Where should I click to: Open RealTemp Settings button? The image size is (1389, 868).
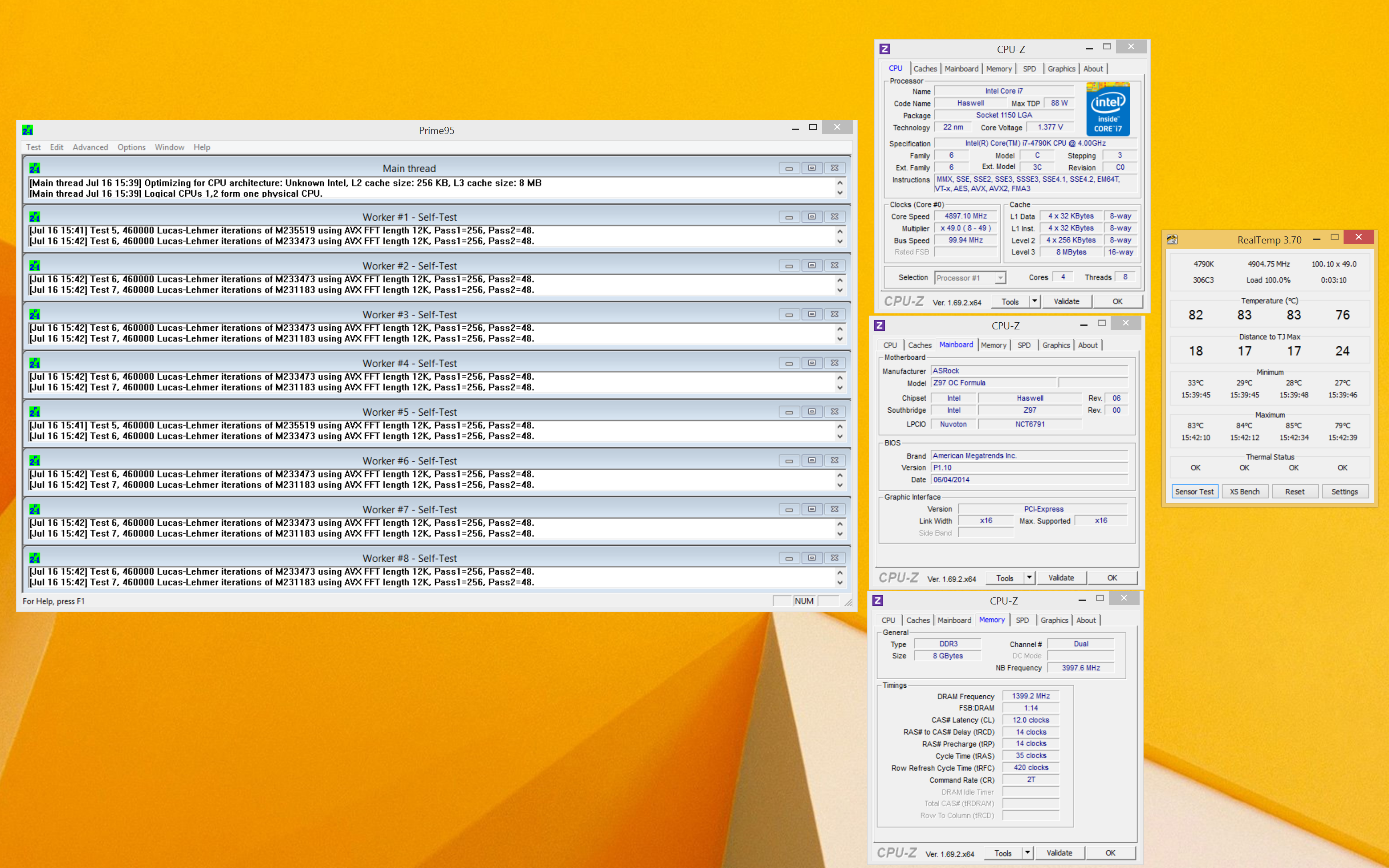coord(1344,491)
